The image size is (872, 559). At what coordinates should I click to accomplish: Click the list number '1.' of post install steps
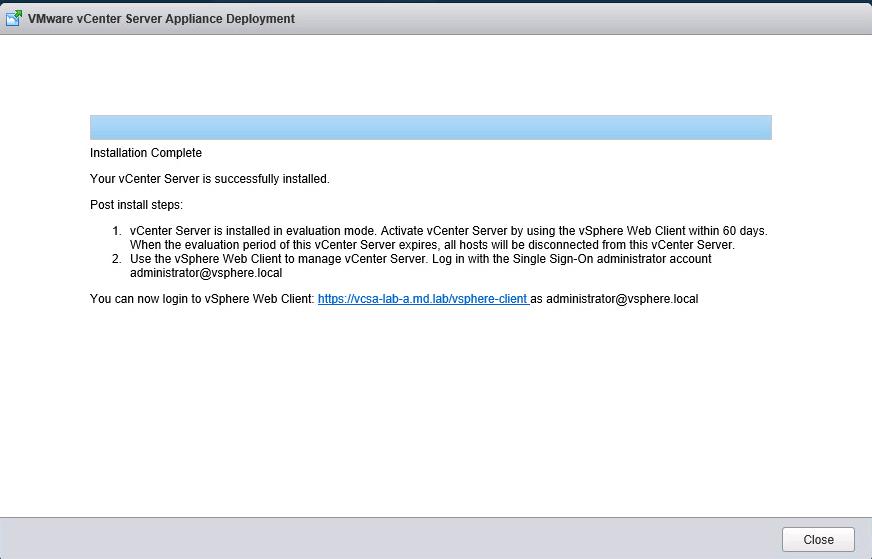pos(116,231)
